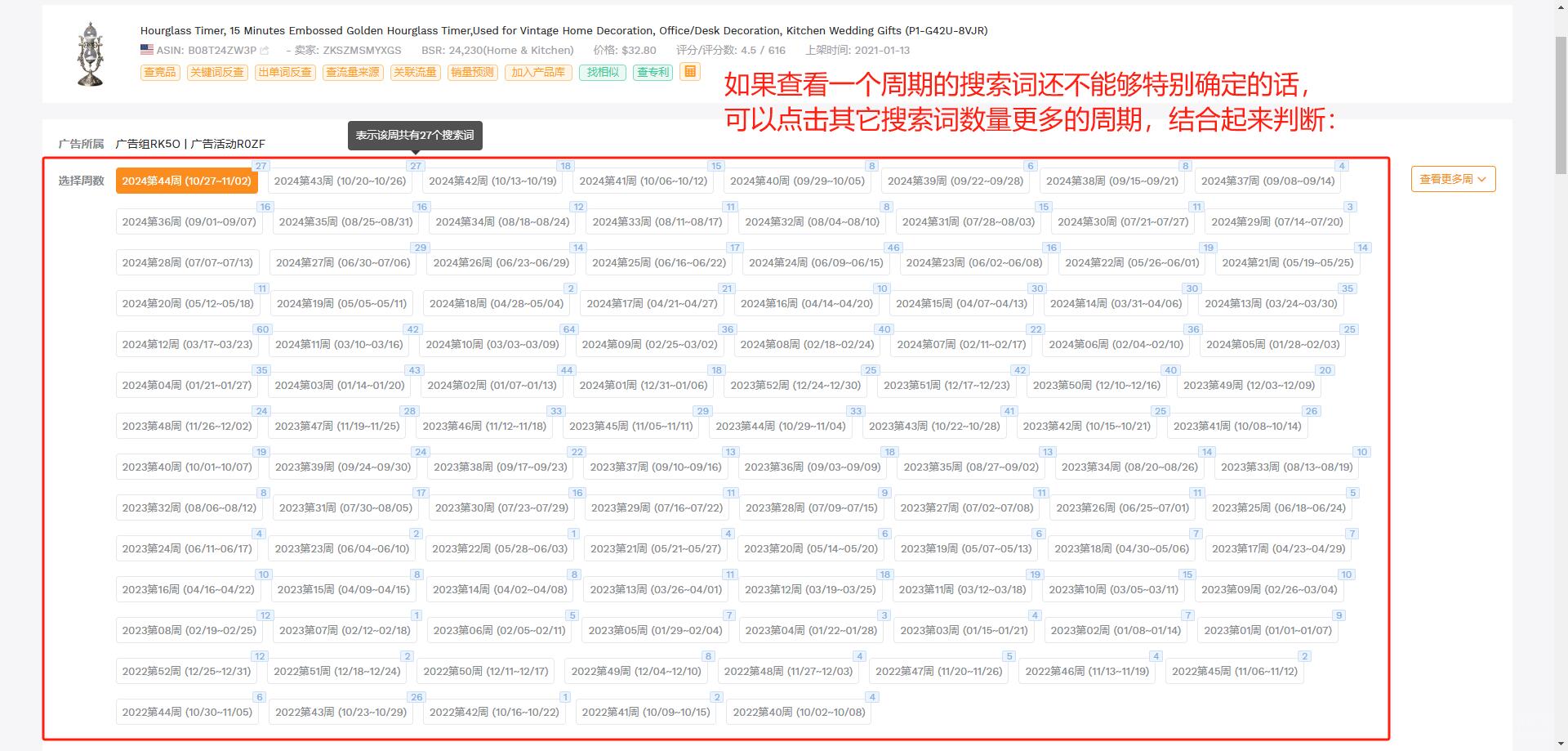Click the green 查专利 button
This screenshot has height=751, width=1568.
click(x=653, y=72)
